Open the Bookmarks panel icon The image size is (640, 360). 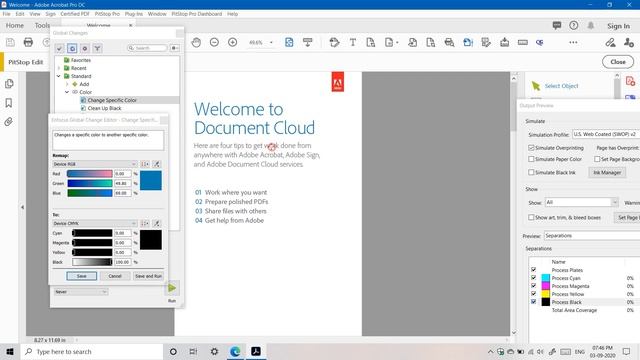[9, 103]
